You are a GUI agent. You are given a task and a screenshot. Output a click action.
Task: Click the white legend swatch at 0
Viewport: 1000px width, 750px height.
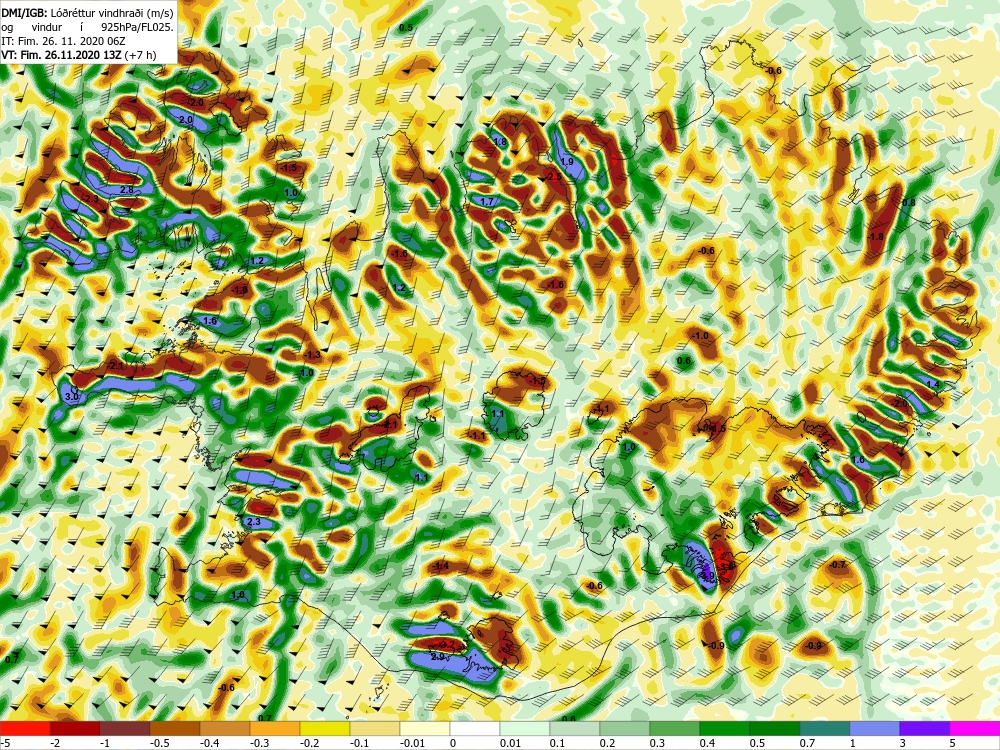point(474,728)
